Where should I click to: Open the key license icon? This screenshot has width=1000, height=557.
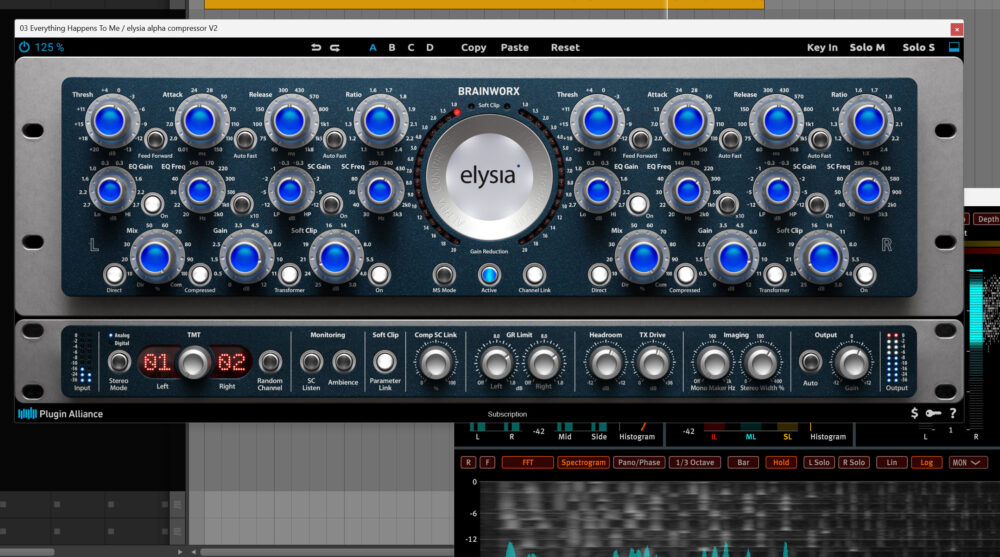coord(933,413)
